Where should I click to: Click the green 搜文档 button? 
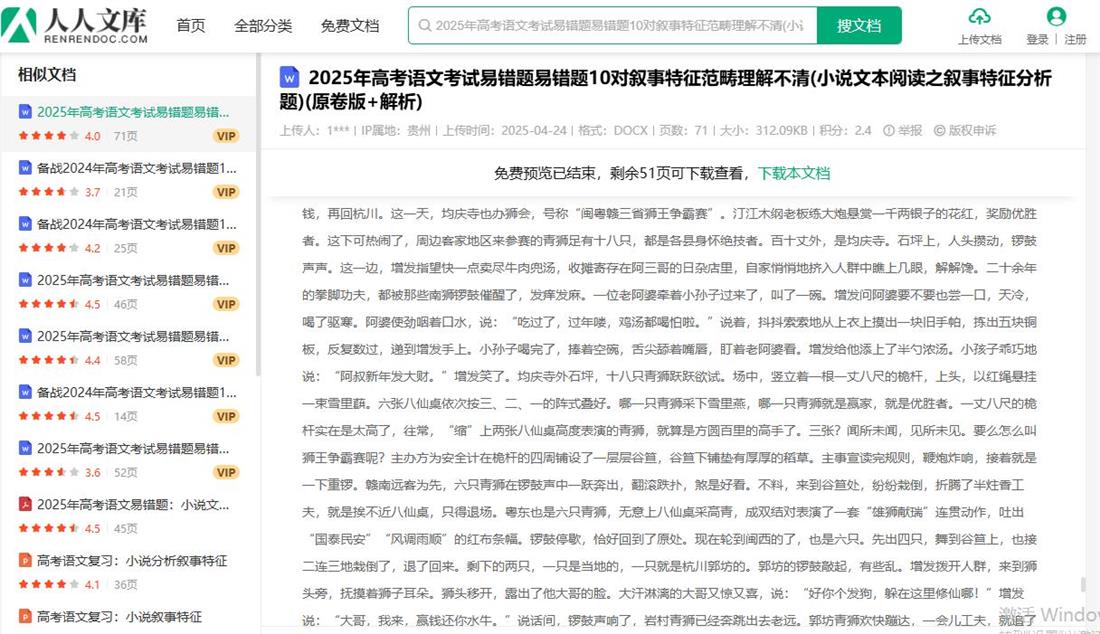[x=859, y=26]
